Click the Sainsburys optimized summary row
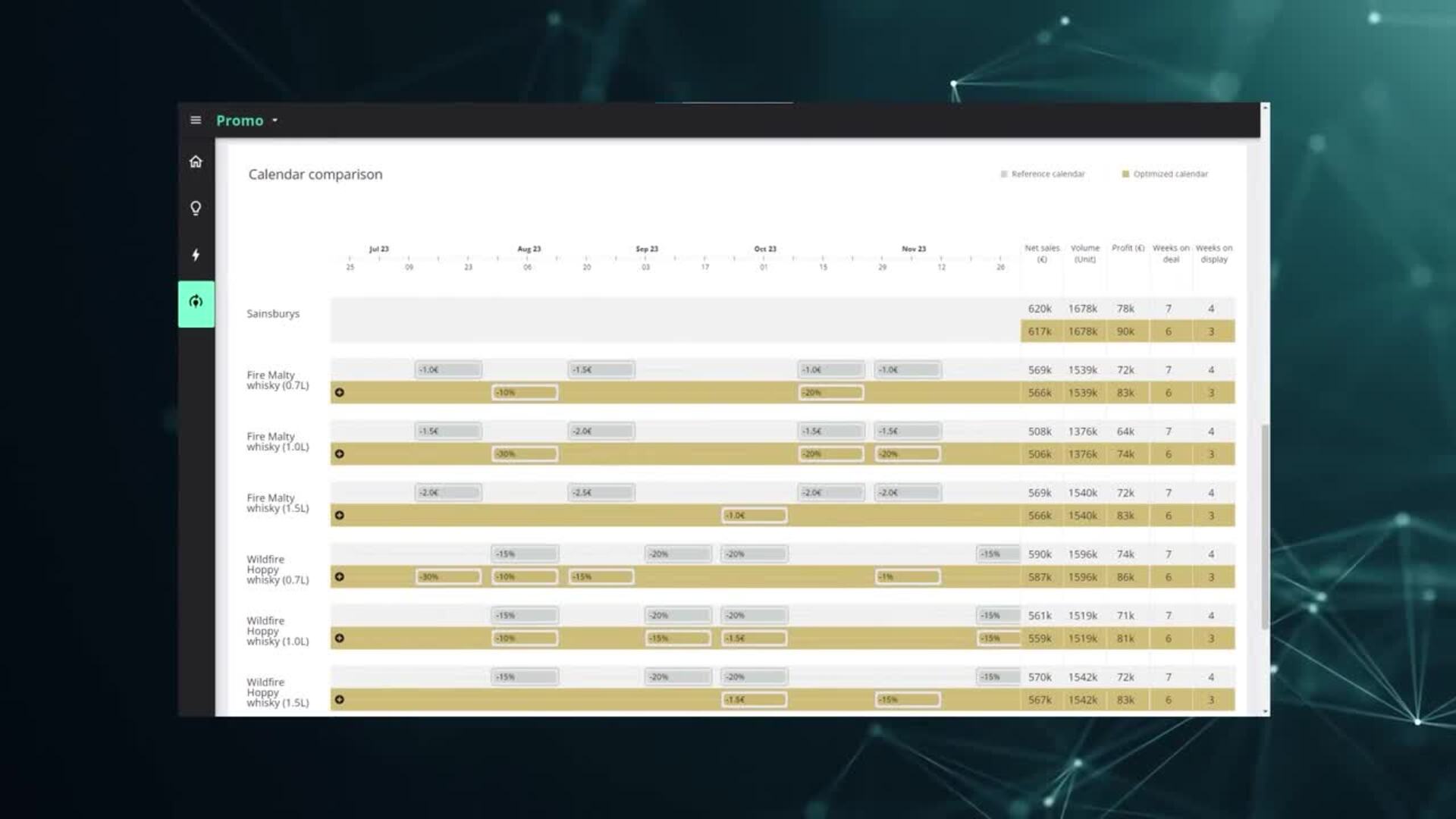The height and width of the screenshot is (819, 1456). click(1127, 331)
